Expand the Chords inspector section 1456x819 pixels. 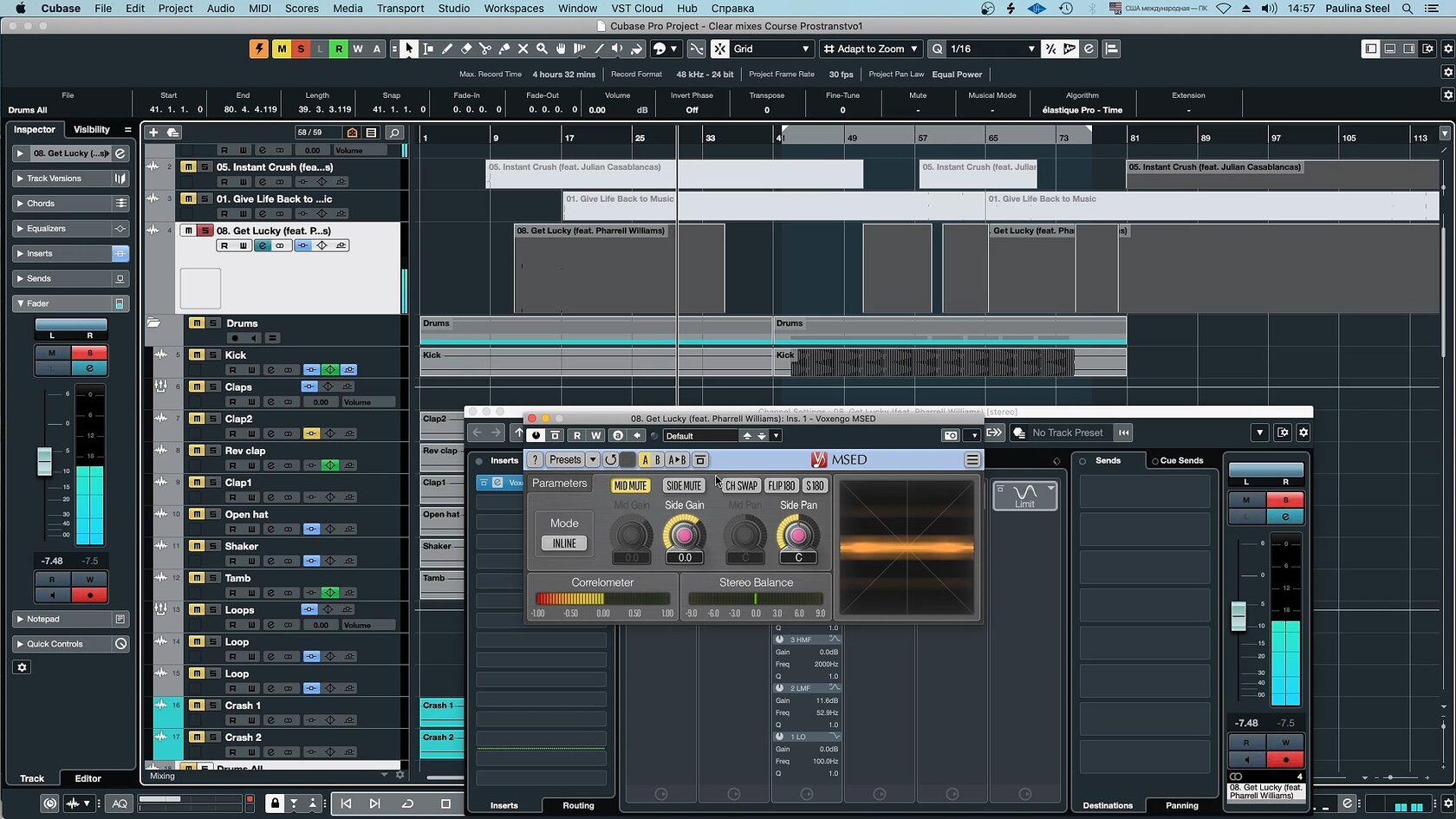(x=72, y=204)
